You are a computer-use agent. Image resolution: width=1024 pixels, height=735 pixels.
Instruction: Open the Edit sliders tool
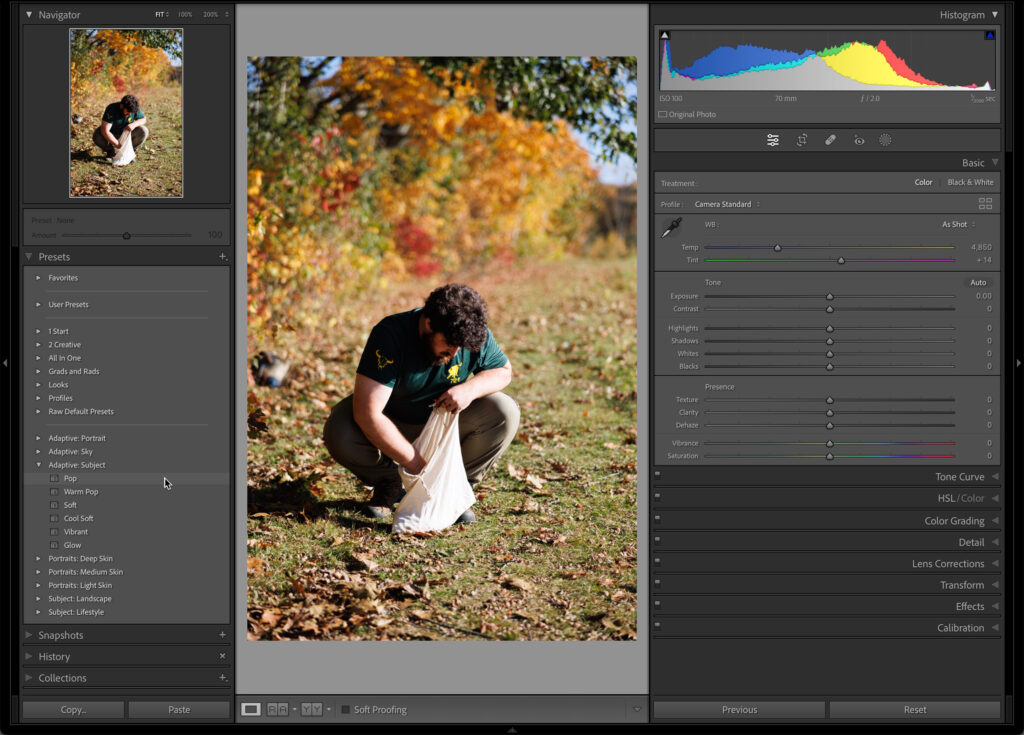[773, 140]
